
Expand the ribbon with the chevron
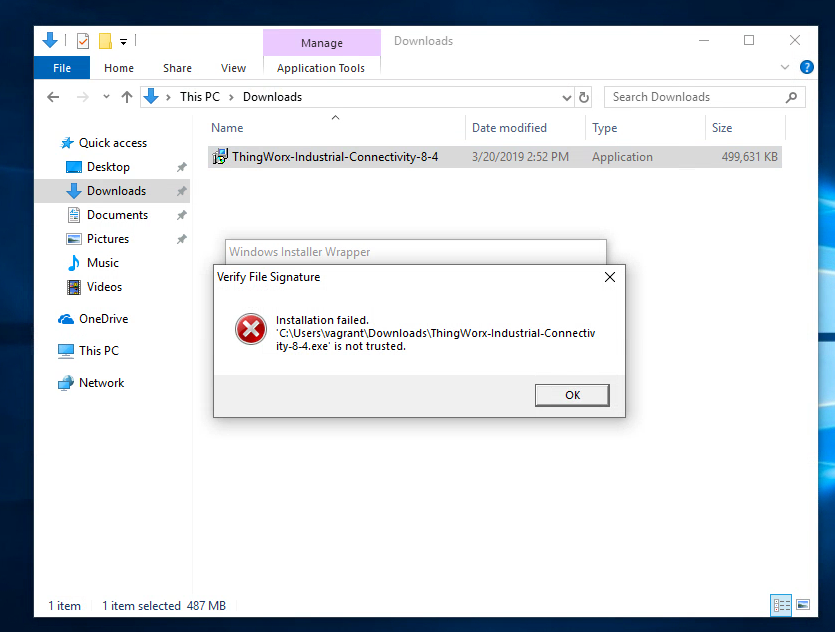pos(784,67)
